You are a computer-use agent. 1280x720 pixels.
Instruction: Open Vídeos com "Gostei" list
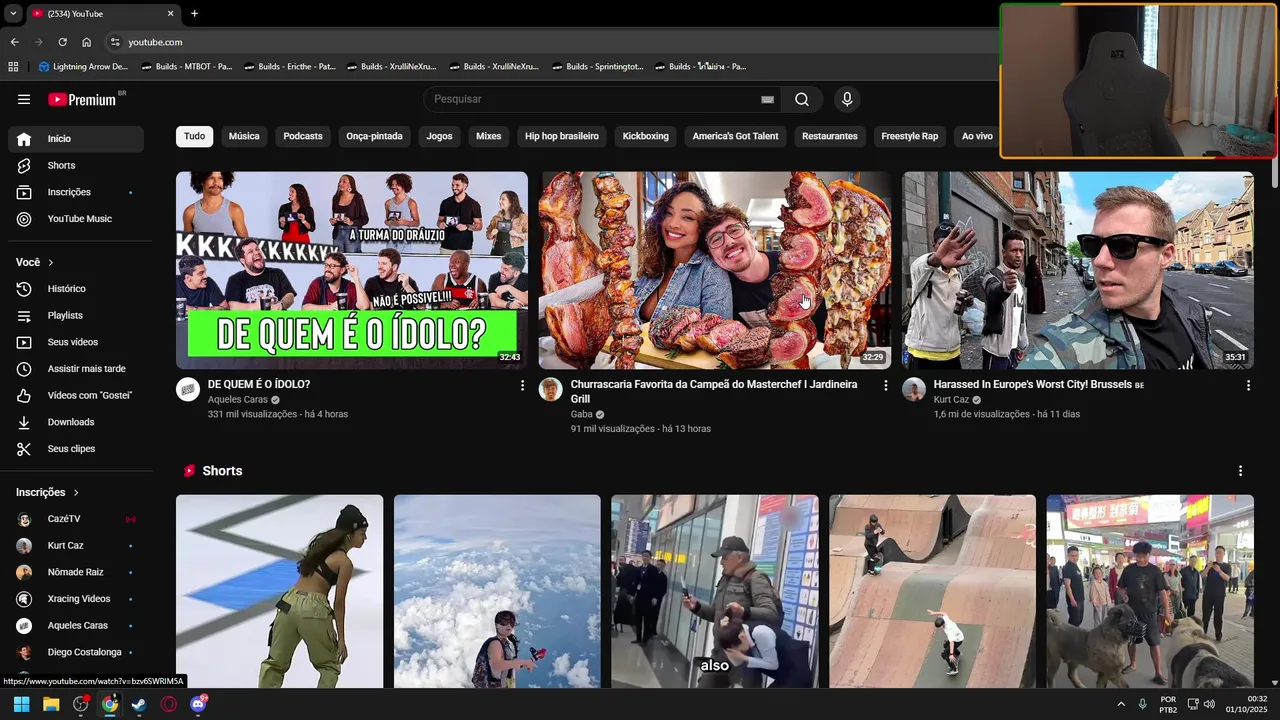pos(76,395)
